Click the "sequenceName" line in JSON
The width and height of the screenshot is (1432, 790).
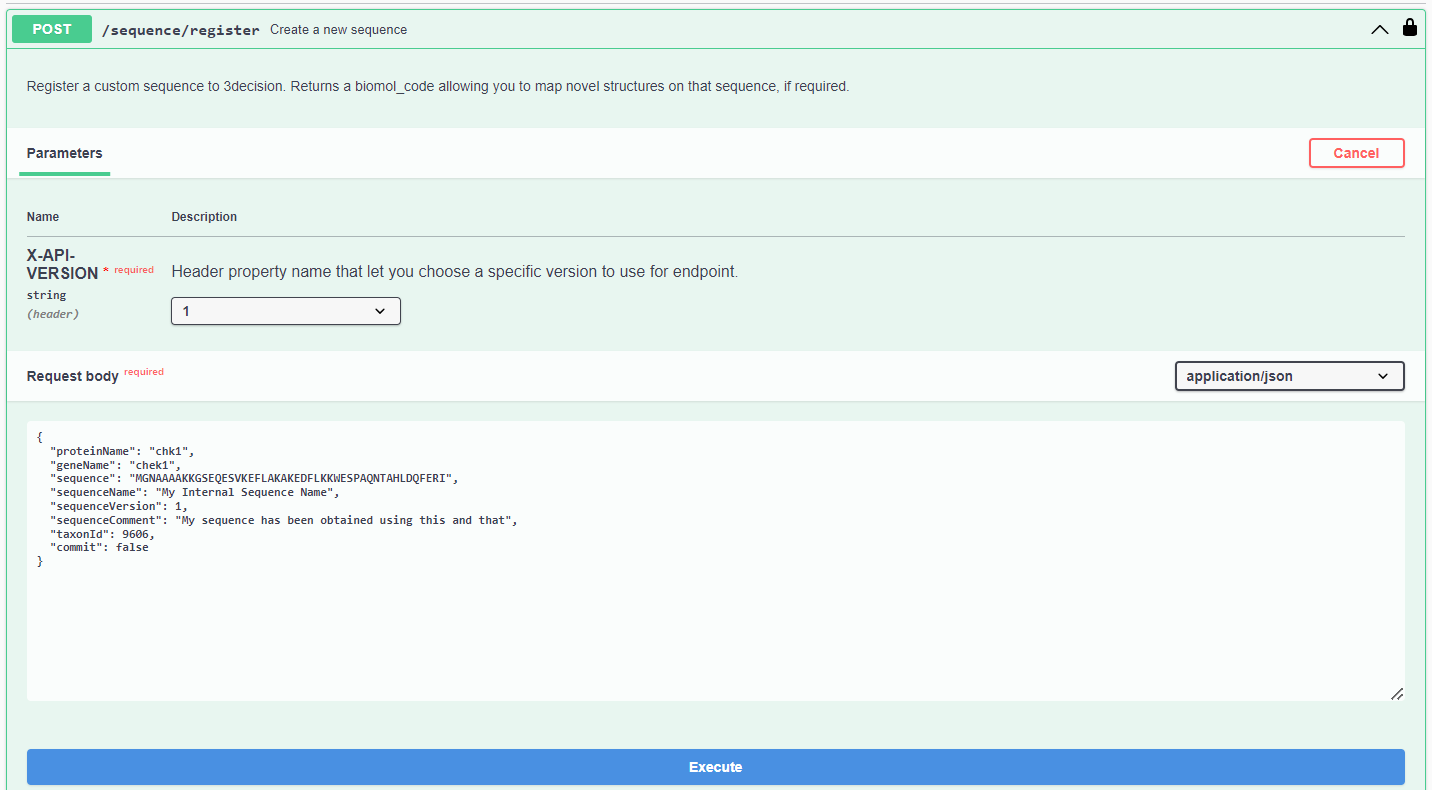(196, 492)
